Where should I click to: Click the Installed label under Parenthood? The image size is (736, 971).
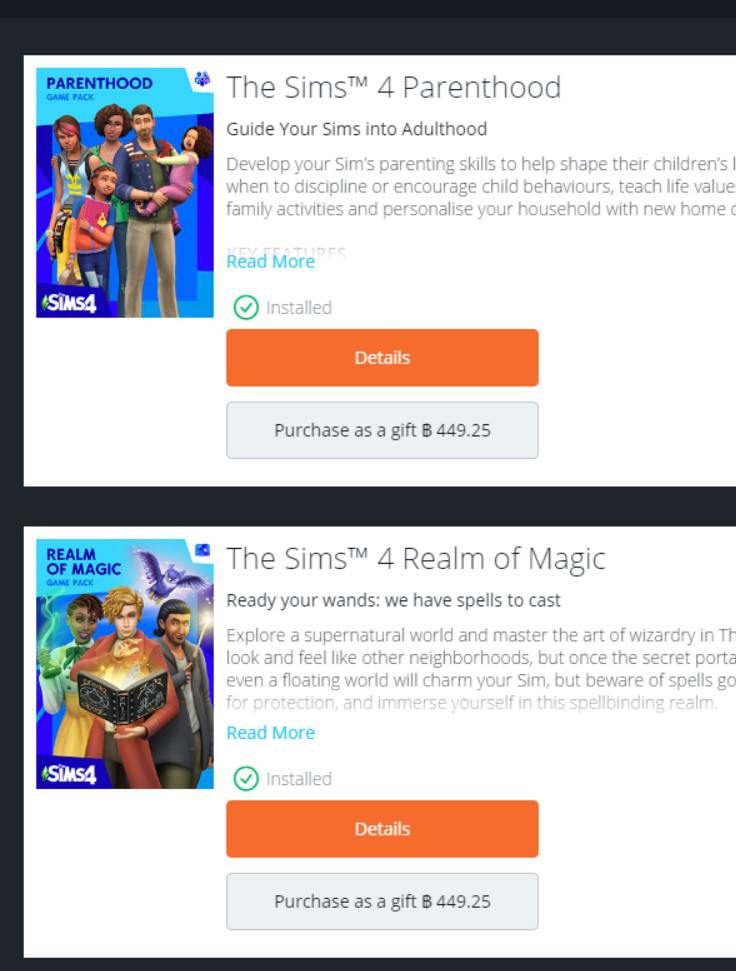(299, 308)
